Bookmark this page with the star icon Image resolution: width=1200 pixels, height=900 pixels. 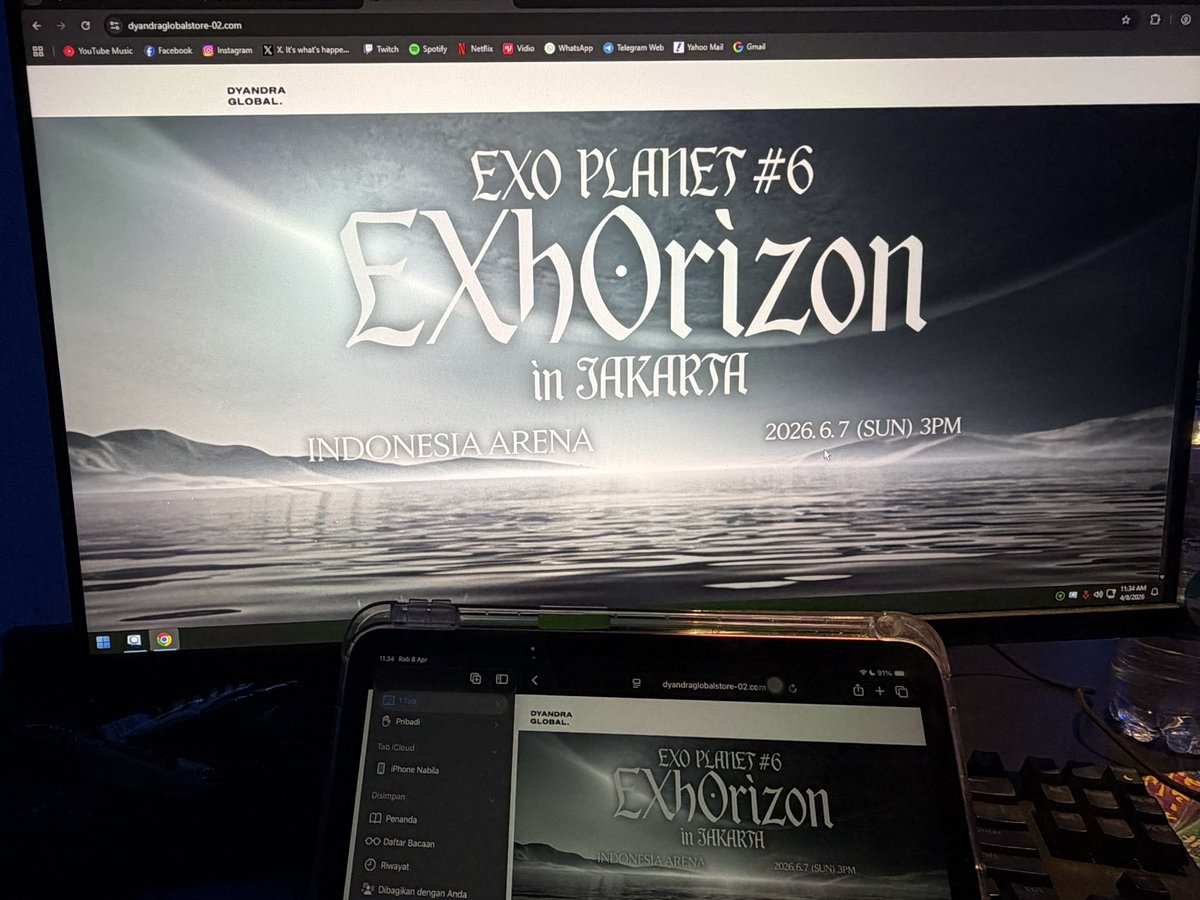click(x=1126, y=20)
